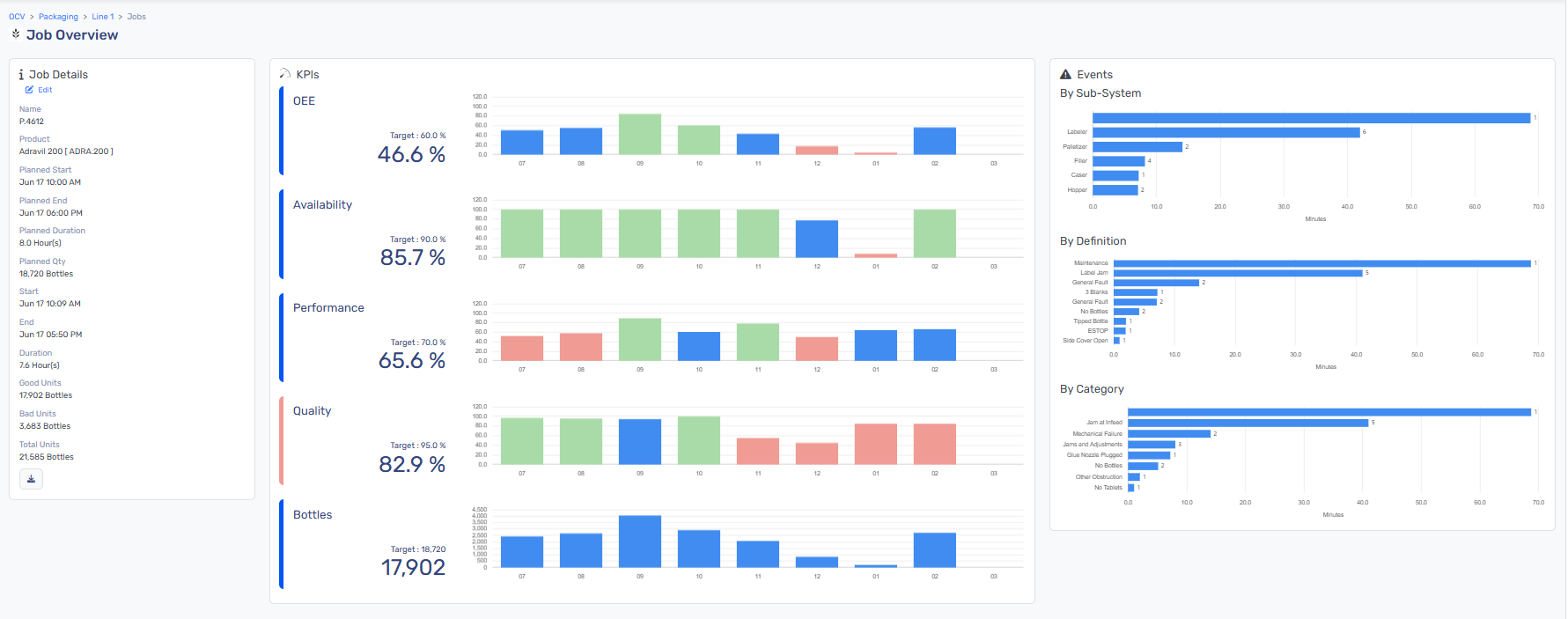Select the OEE chart bar for hour 02
Screen dimensions: 1568x619
coord(935,141)
